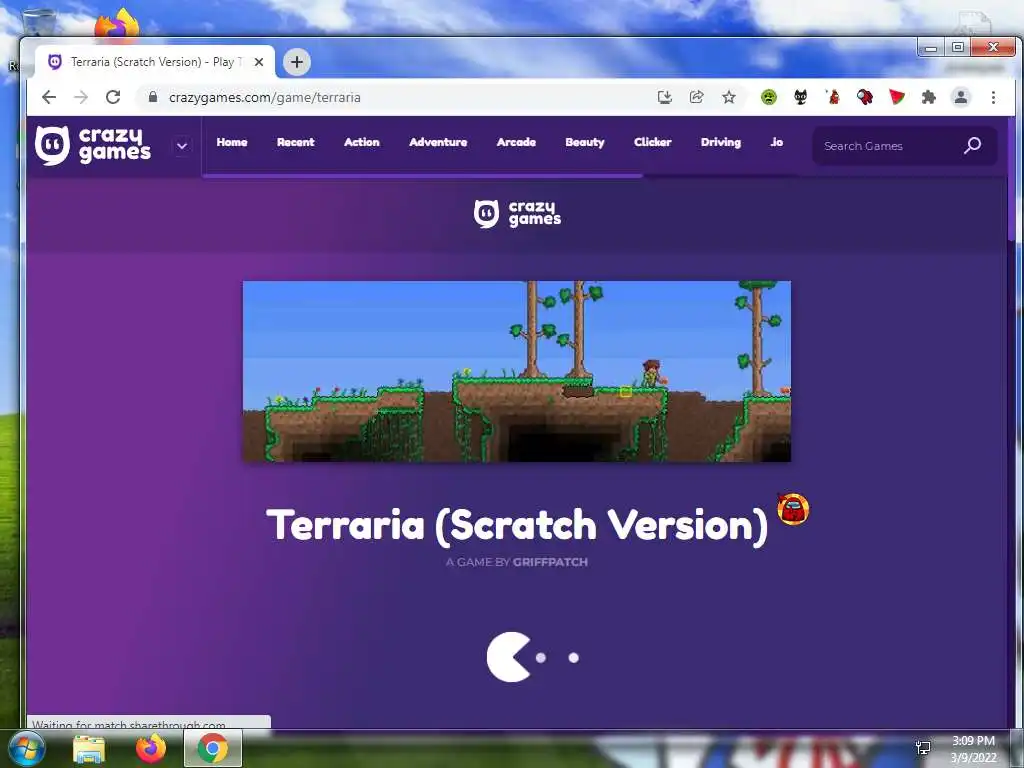Click the centered crazy games logo

coord(517,214)
